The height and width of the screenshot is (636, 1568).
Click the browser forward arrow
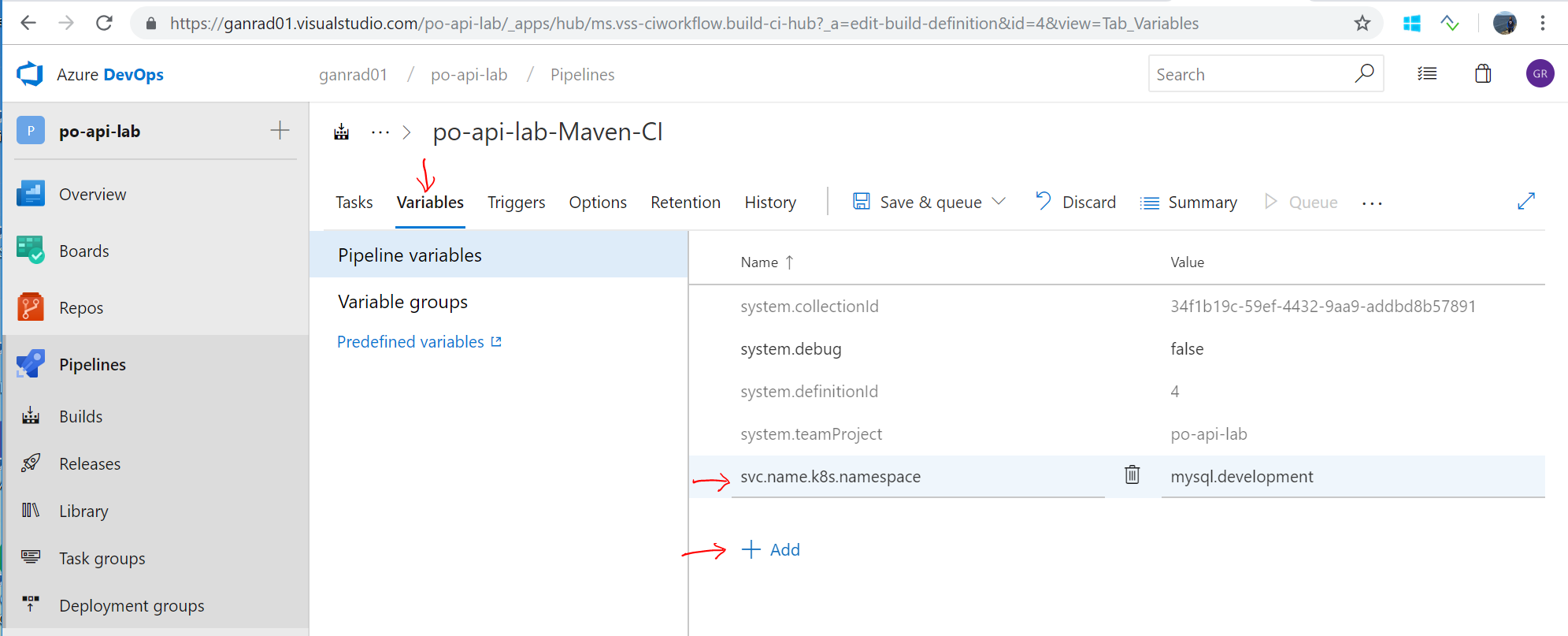click(66, 23)
